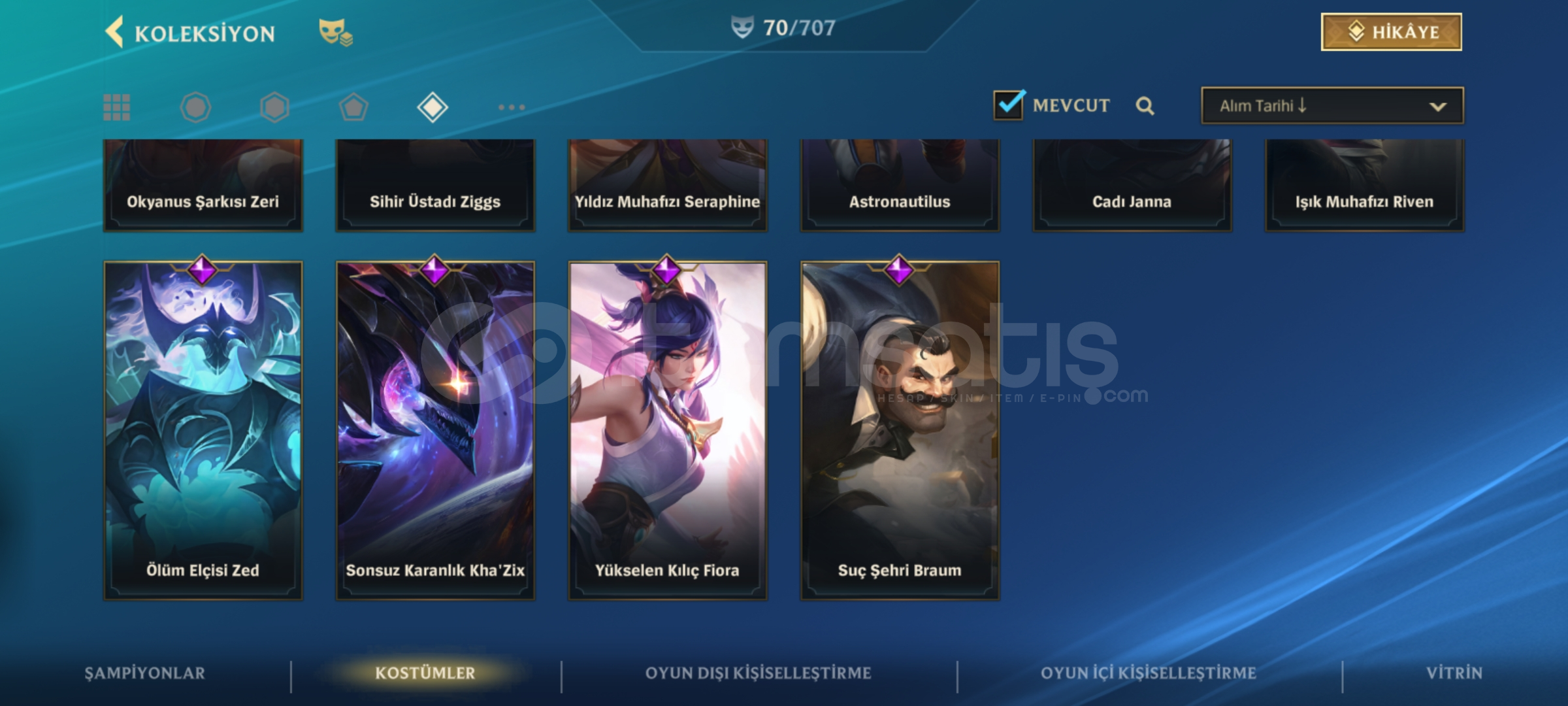This screenshot has height=706, width=1568.
Task: Filter by the hexagon rarity icon
Action: tap(274, 107)
